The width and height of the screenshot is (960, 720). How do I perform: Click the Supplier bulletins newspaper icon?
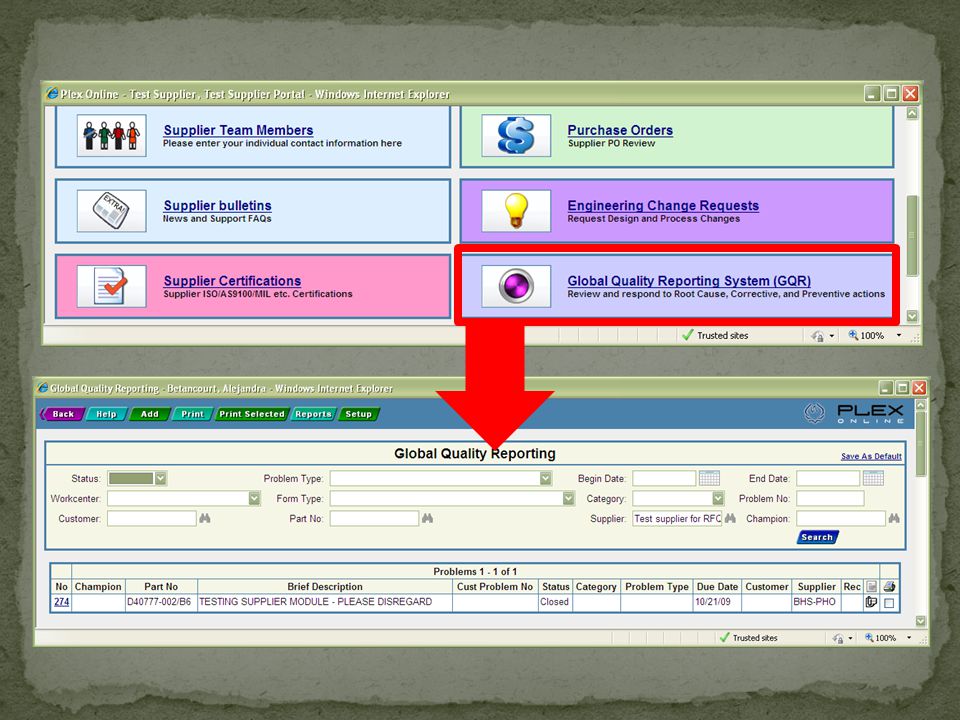(x=111, y=211)
